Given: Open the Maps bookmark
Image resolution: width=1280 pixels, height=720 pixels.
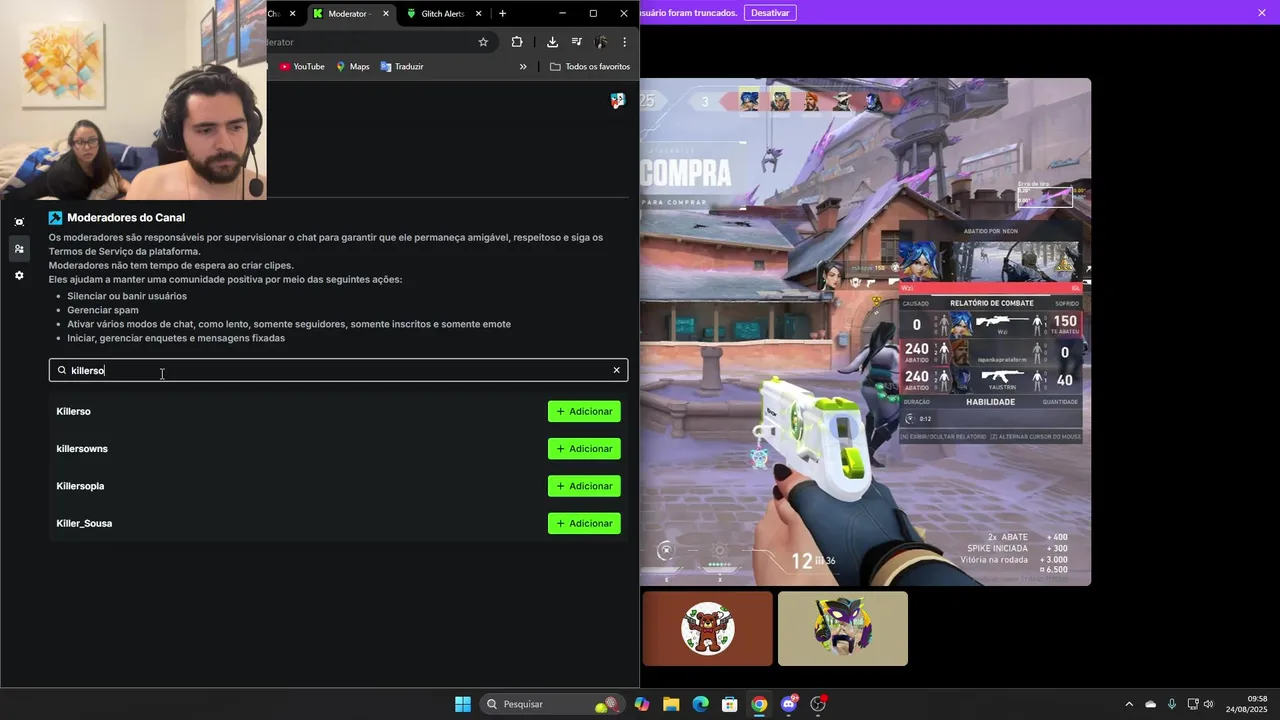Looking at the screenshot, I should [352, 67].
